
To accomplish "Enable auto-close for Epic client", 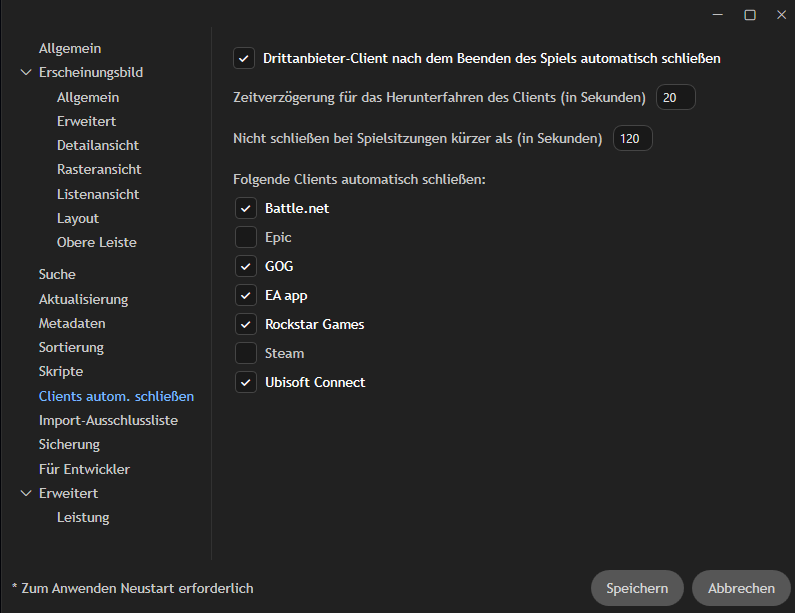I will 245,238.
